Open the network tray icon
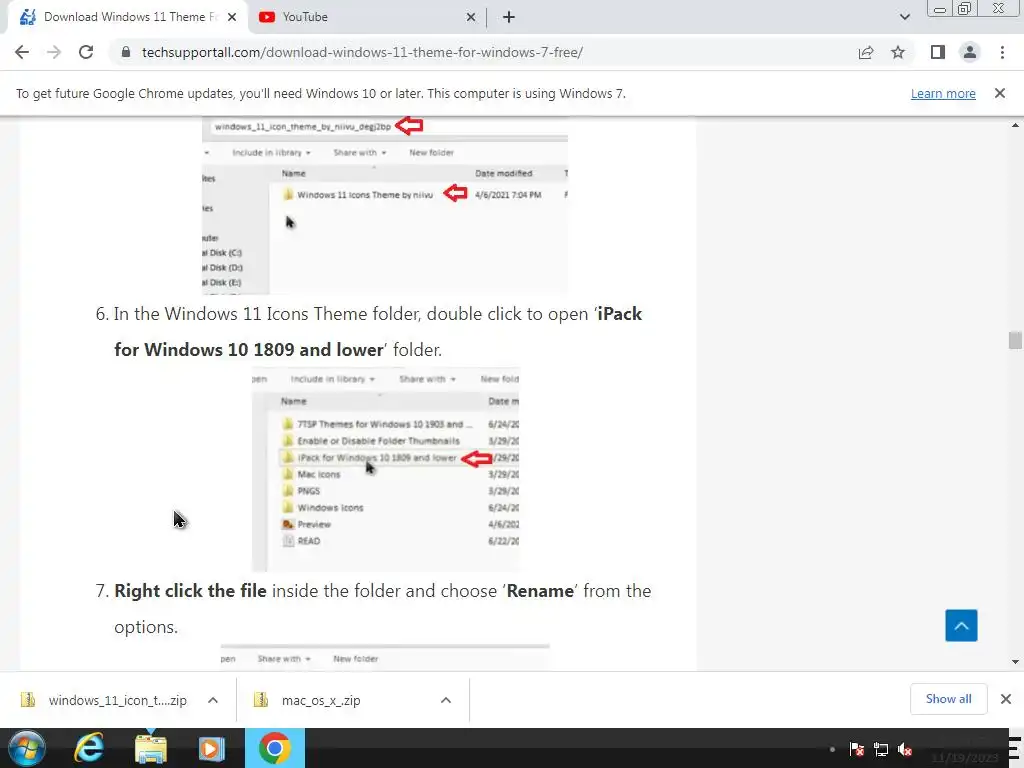 pyautogui.click(x=880, y=750)
